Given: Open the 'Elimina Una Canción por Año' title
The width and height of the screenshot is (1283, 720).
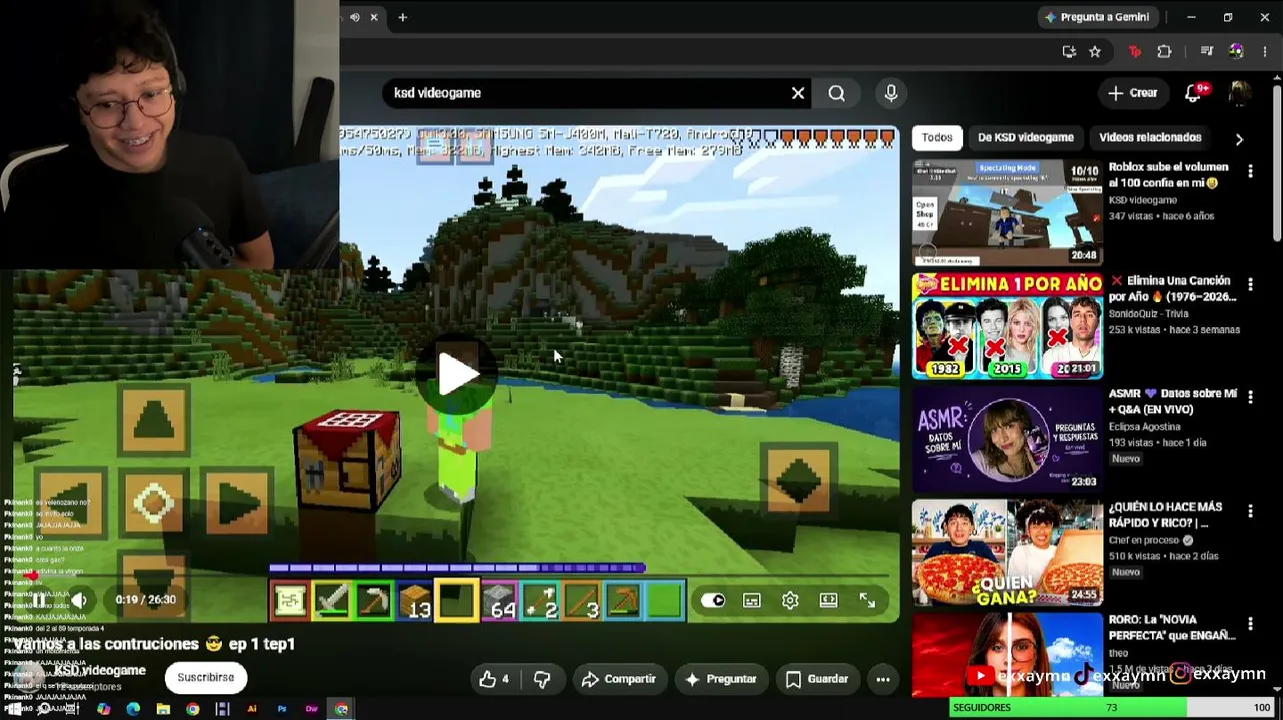Looking at the screenshot, I should tap(1172, 289).
